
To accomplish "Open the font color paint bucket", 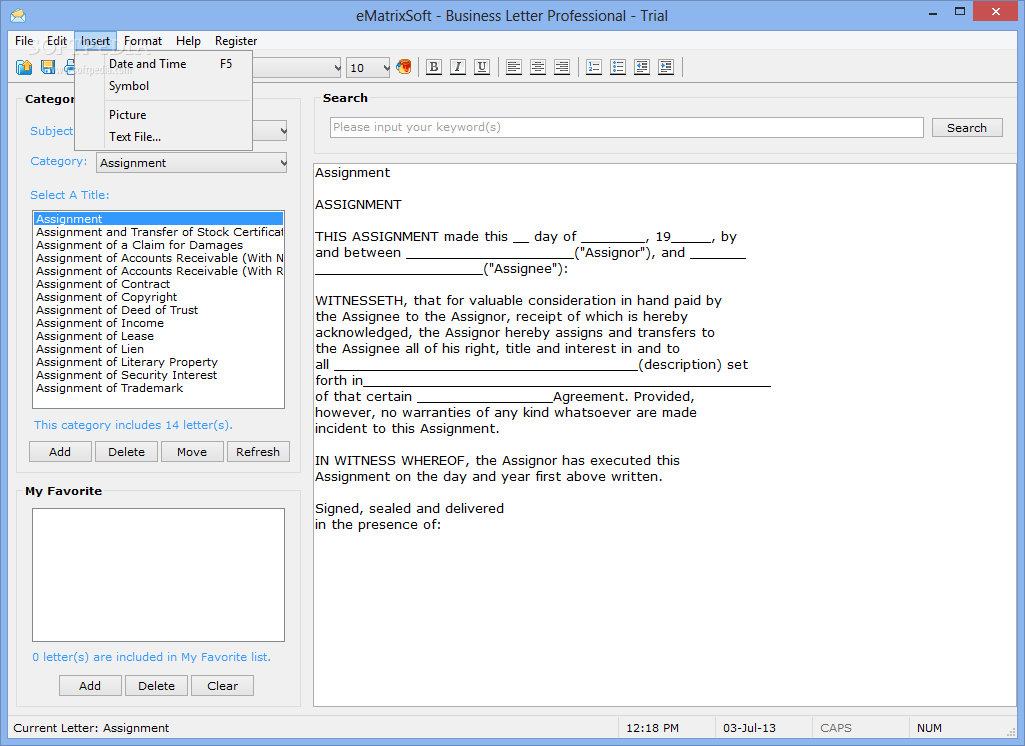I will pos(404,67).
